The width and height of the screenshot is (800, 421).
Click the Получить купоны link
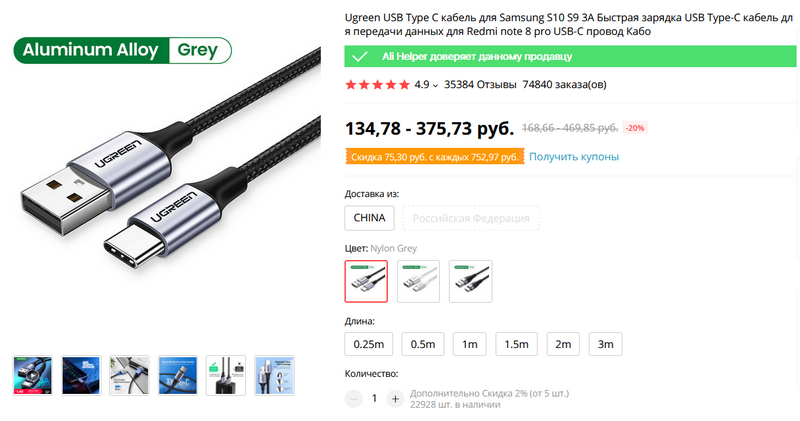click(574, 157)
